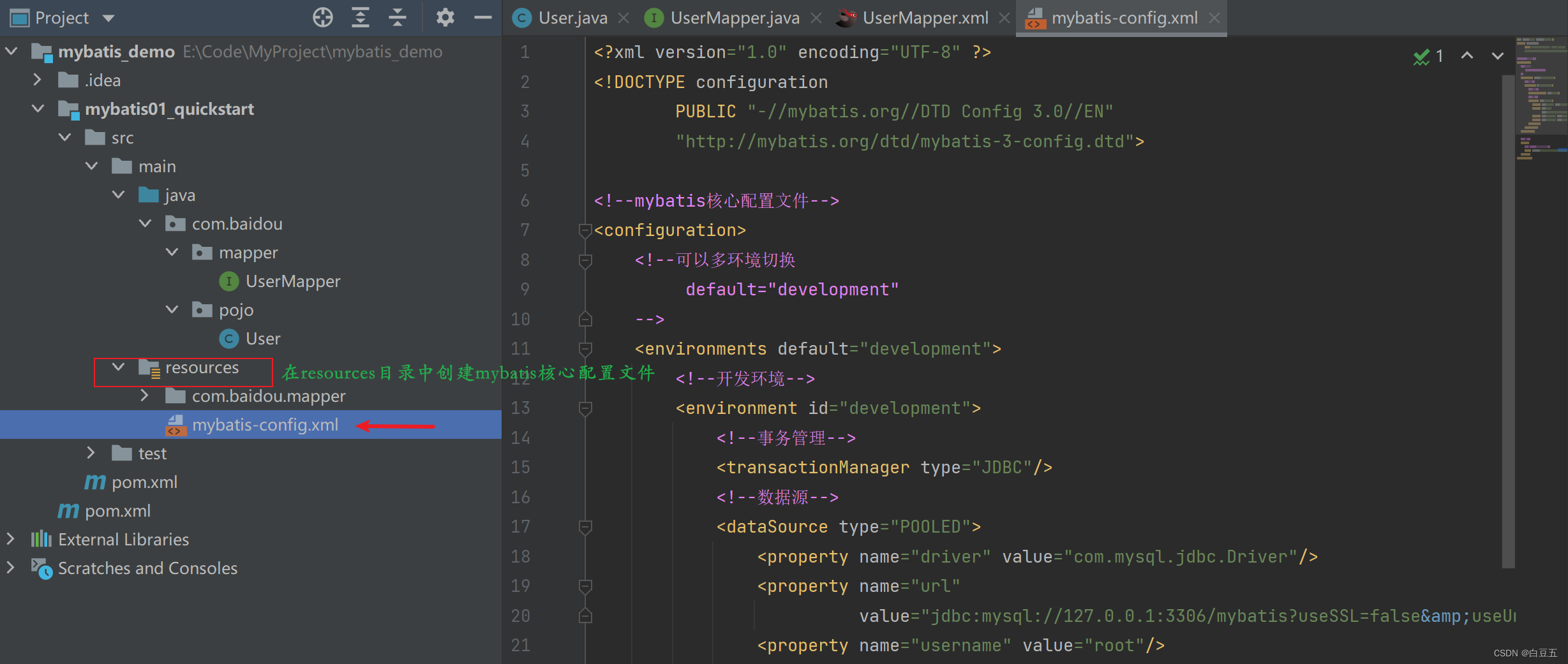Image resolution: width=1568 pixels, height=664 pixels.
Task: Close the UserMapper.java tab
Action: 816,18
